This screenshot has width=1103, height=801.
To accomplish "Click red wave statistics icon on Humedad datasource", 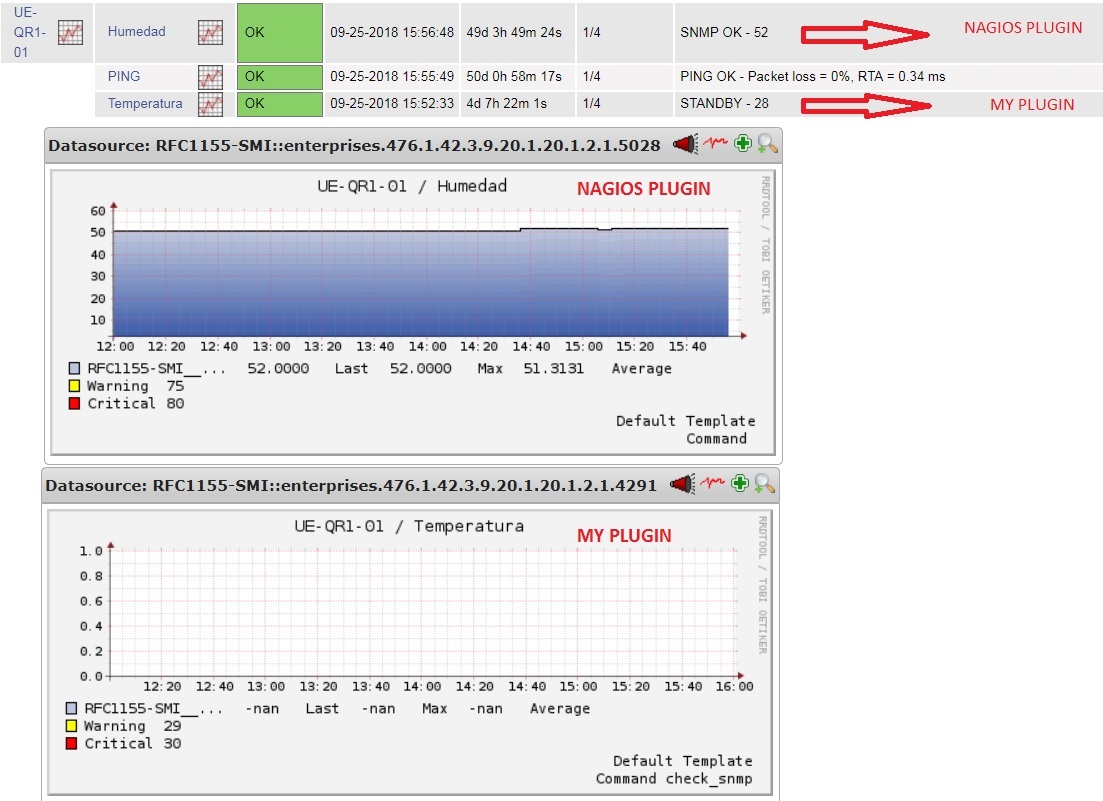I will pos(714,145).
